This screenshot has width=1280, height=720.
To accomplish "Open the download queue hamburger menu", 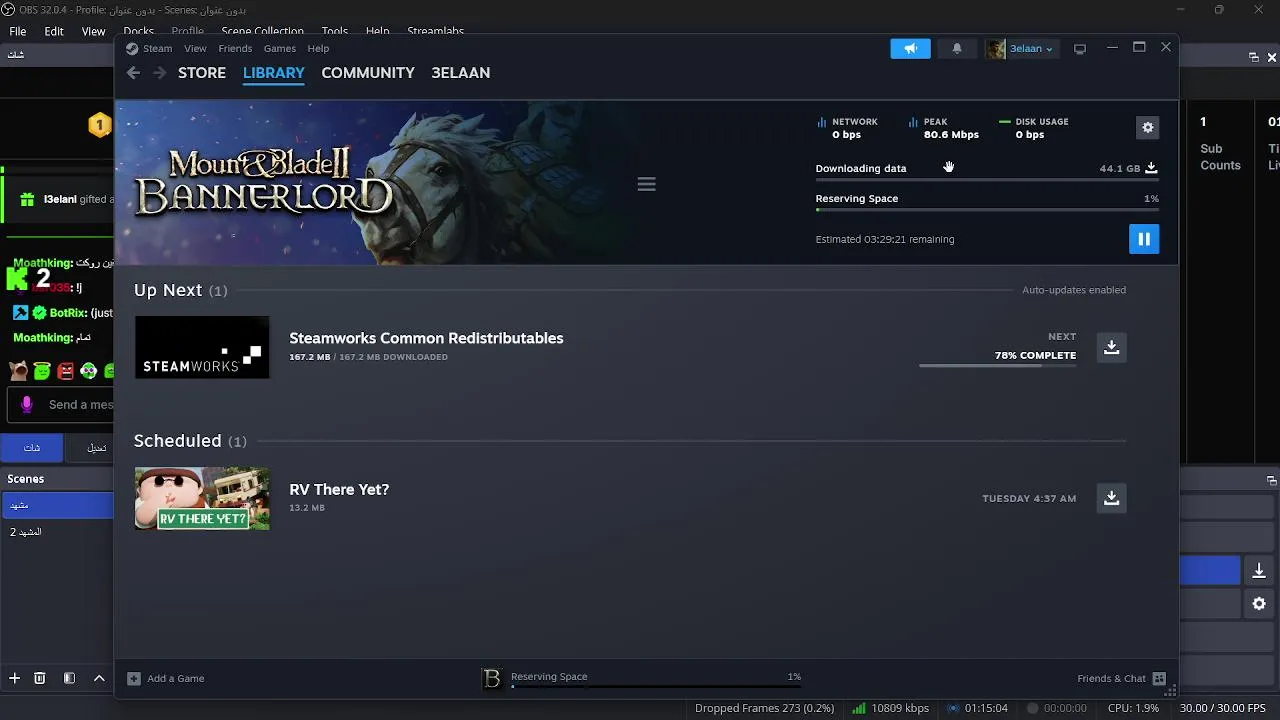I will click(x=646, y=184).
